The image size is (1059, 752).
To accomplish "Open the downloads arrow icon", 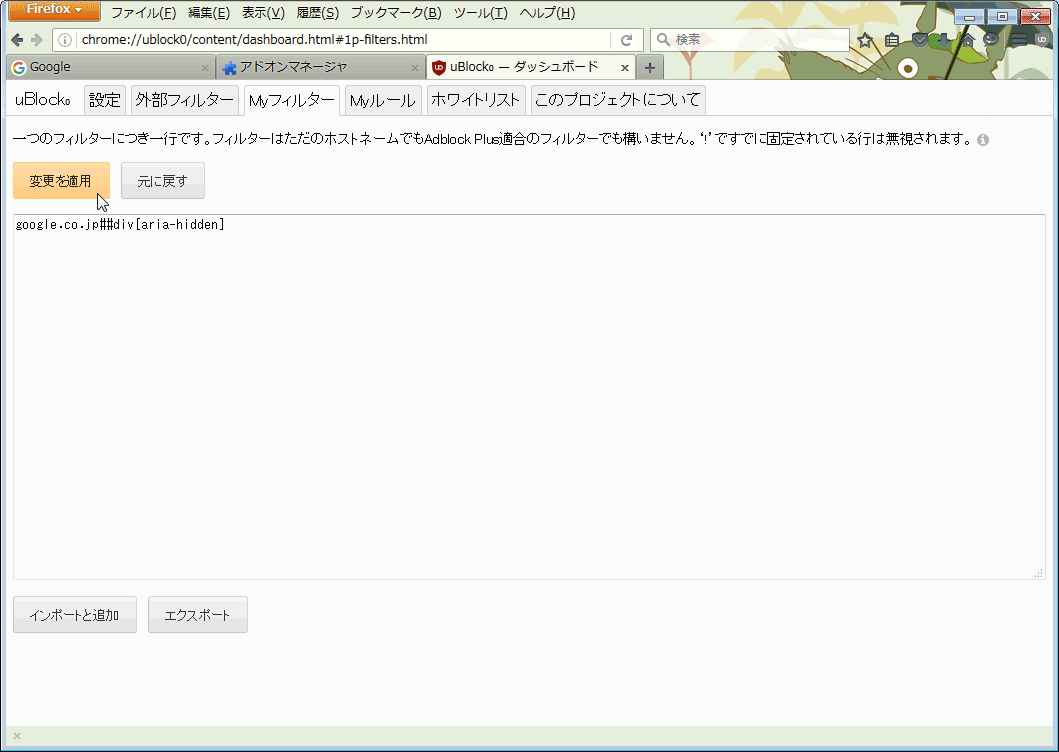I will (944, 40).
